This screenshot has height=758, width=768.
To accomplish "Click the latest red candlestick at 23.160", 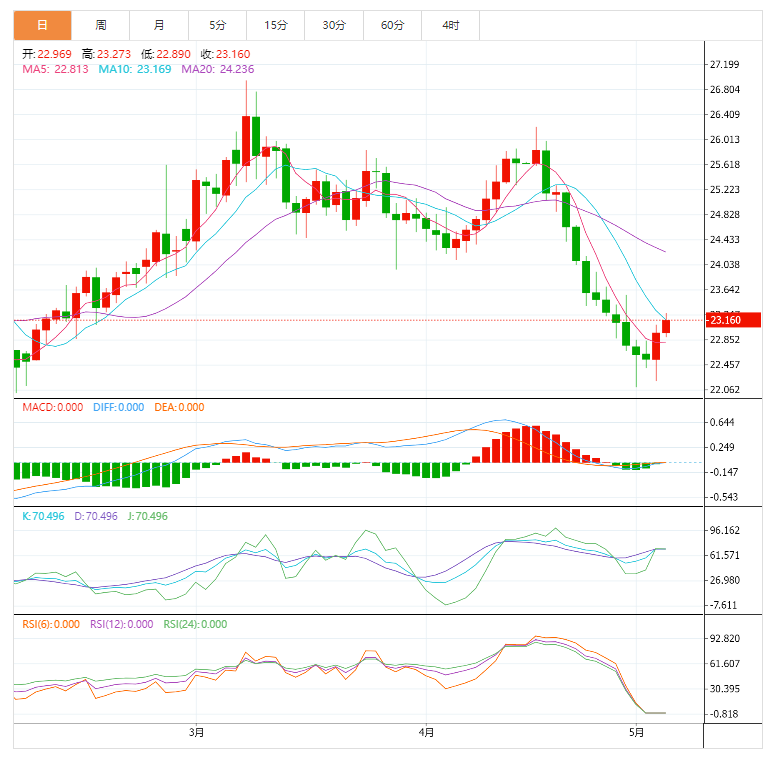I will point(666,326).
